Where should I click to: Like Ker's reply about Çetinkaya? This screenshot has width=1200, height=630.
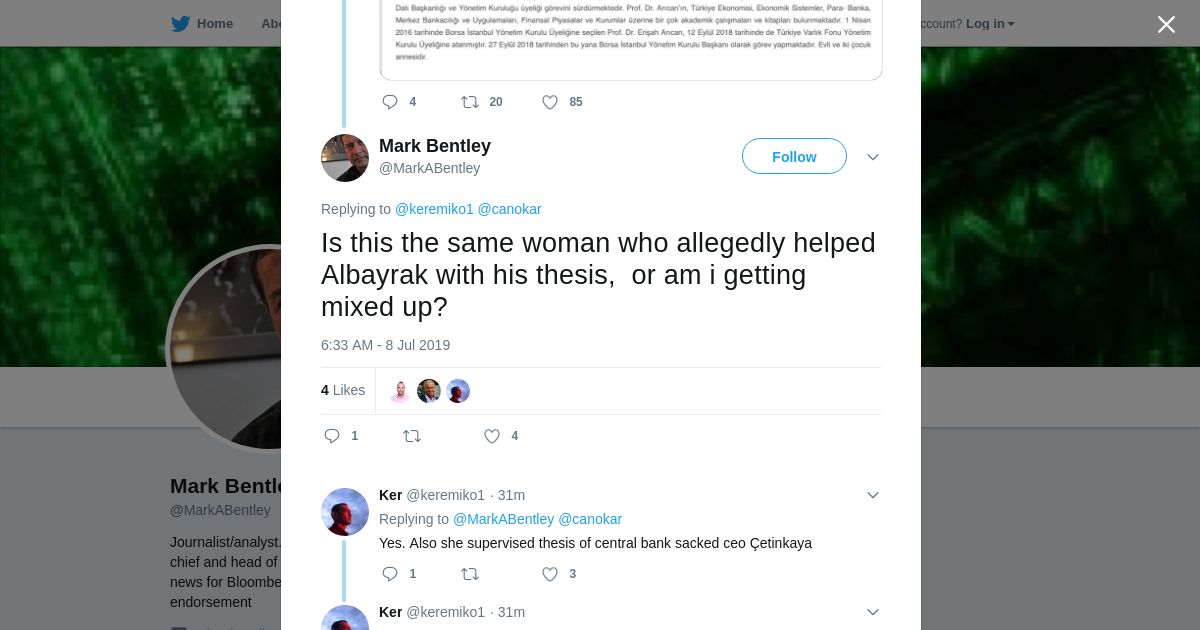550,574
